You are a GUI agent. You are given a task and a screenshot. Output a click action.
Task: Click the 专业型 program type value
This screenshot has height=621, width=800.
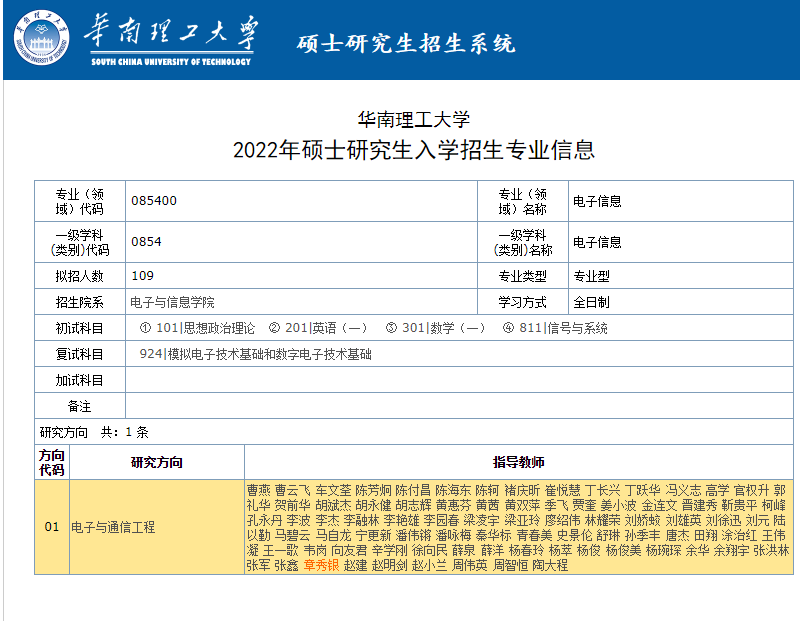point(591,277)
